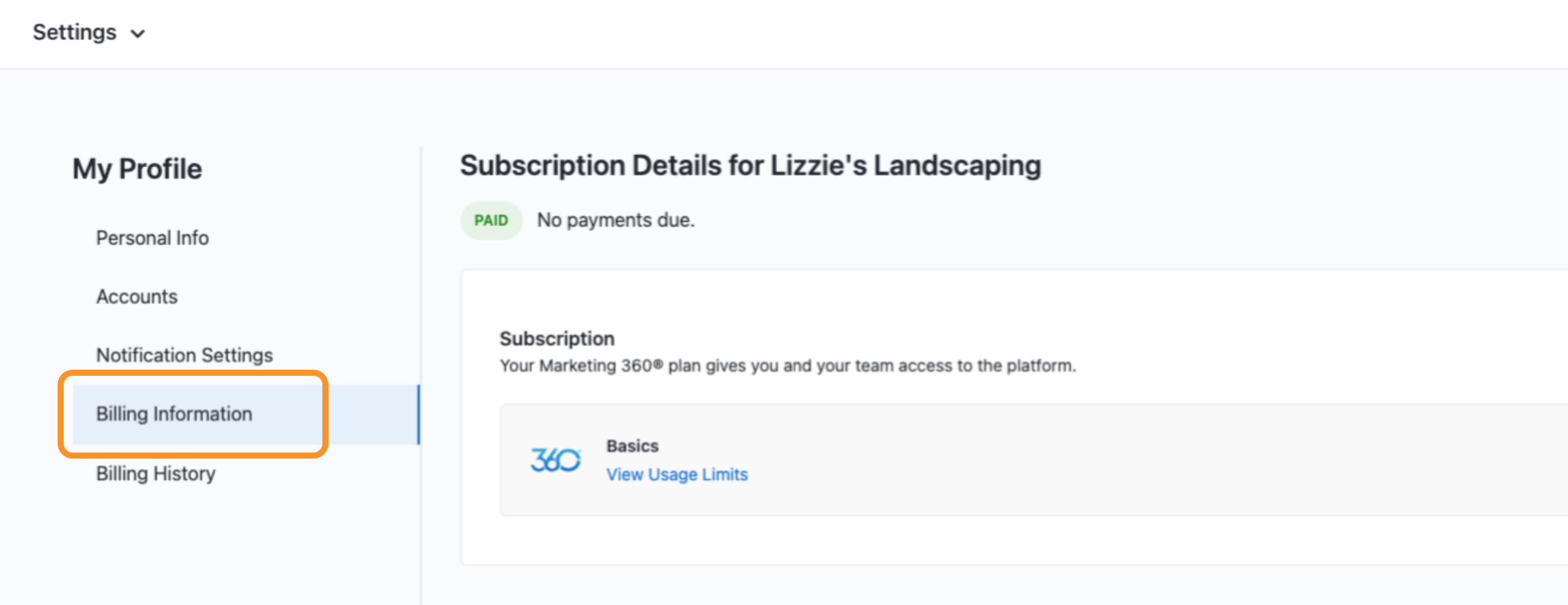Click the green PAID status badge
Viewport: 1568px width, 605px height.
[491, 220]
